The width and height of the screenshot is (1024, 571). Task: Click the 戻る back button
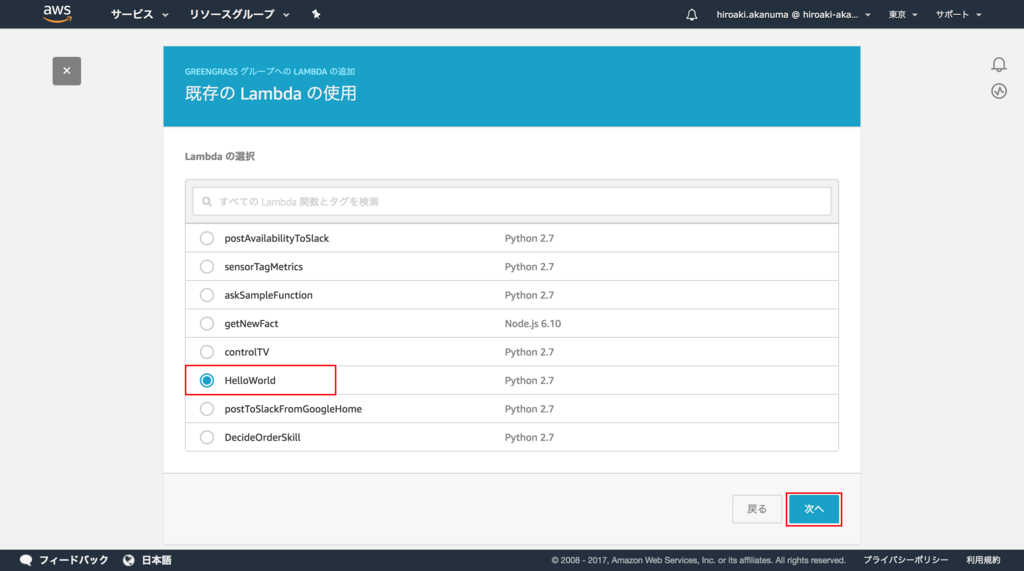[x=757, y=509]
